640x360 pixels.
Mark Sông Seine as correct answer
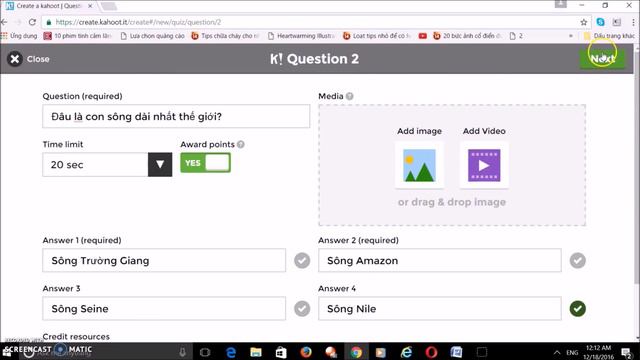tap(302, 309)
